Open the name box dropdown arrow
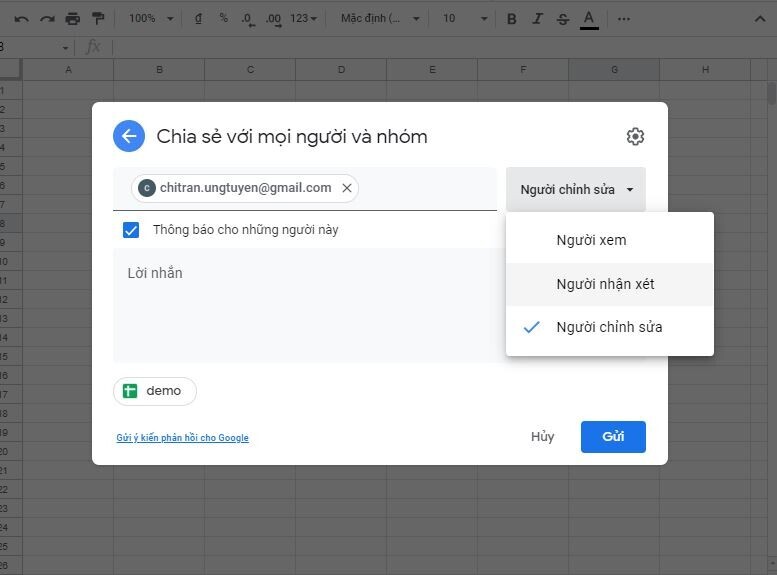Screen dimensions: 777x575 pos(65,48)
